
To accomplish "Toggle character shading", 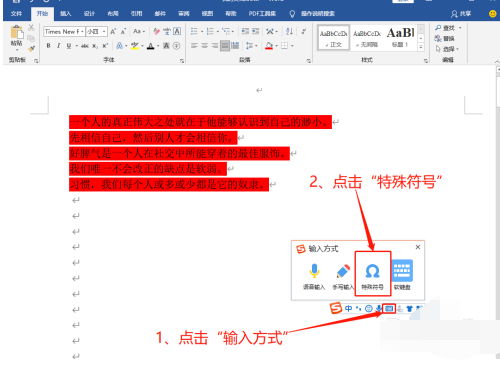I will 166,46.
